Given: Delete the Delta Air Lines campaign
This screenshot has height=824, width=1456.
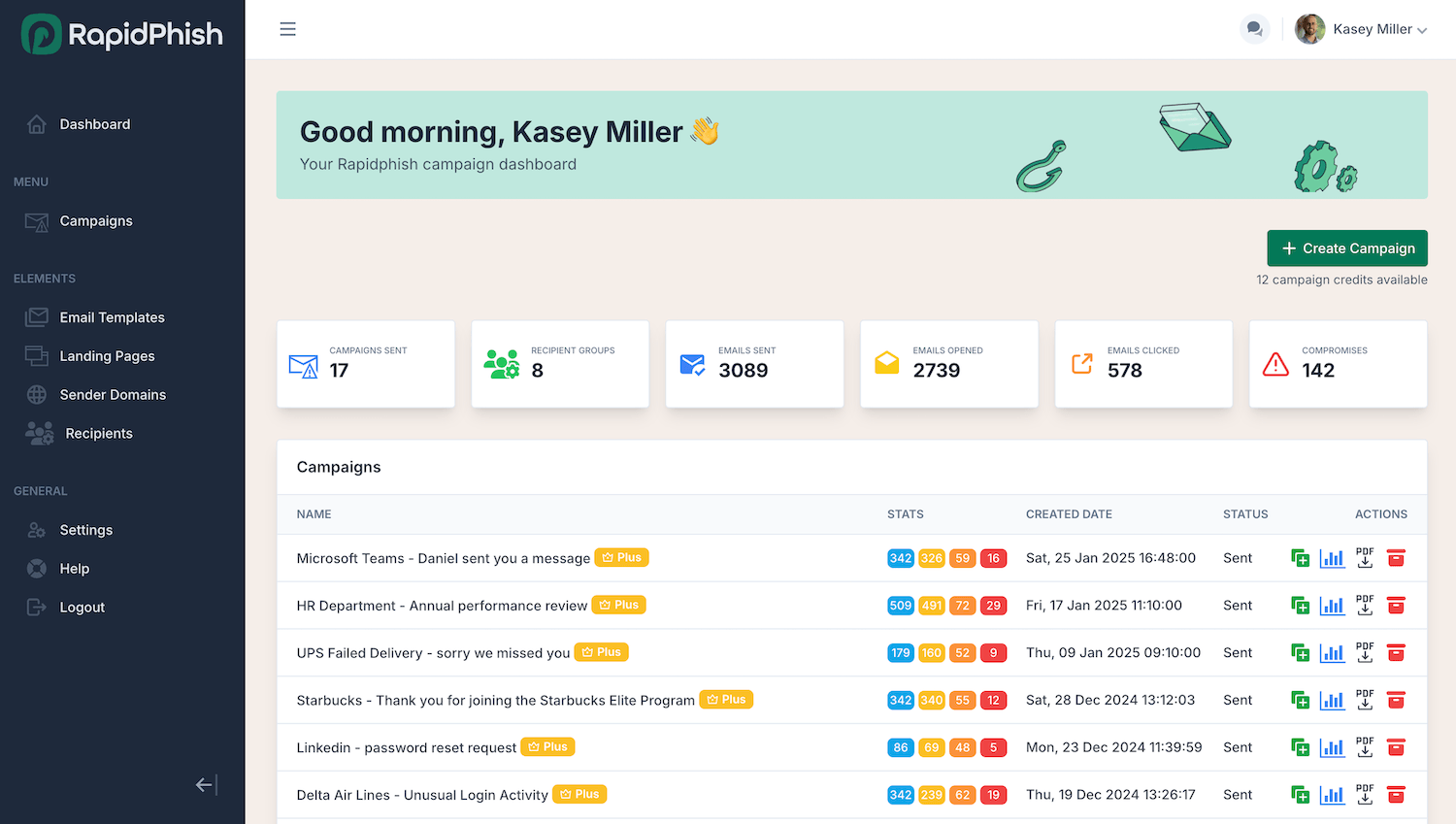Looking at the screenshot, I should [1396, 795].
